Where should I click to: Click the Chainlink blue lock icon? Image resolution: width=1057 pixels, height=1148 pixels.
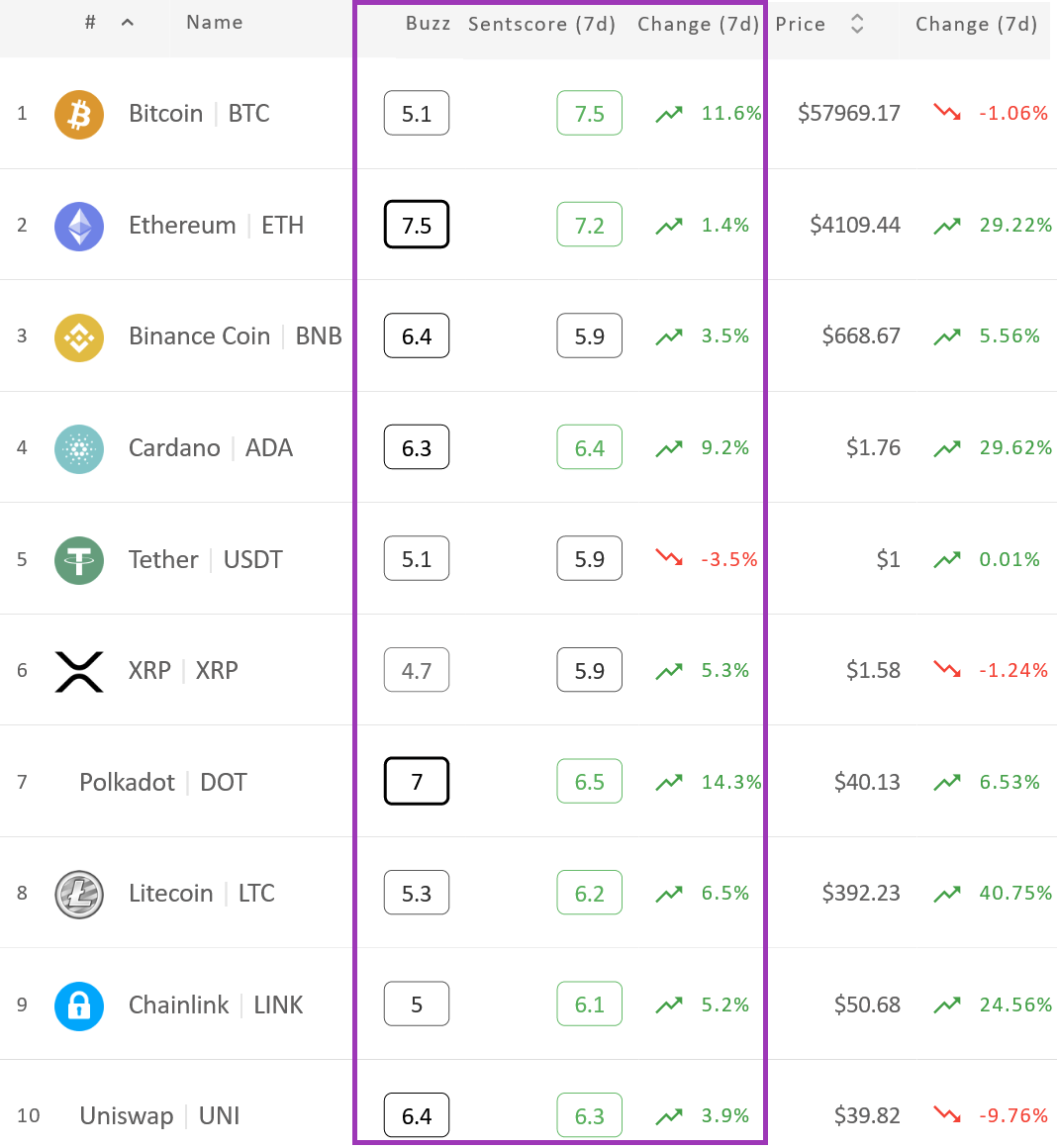point(79,1005)
